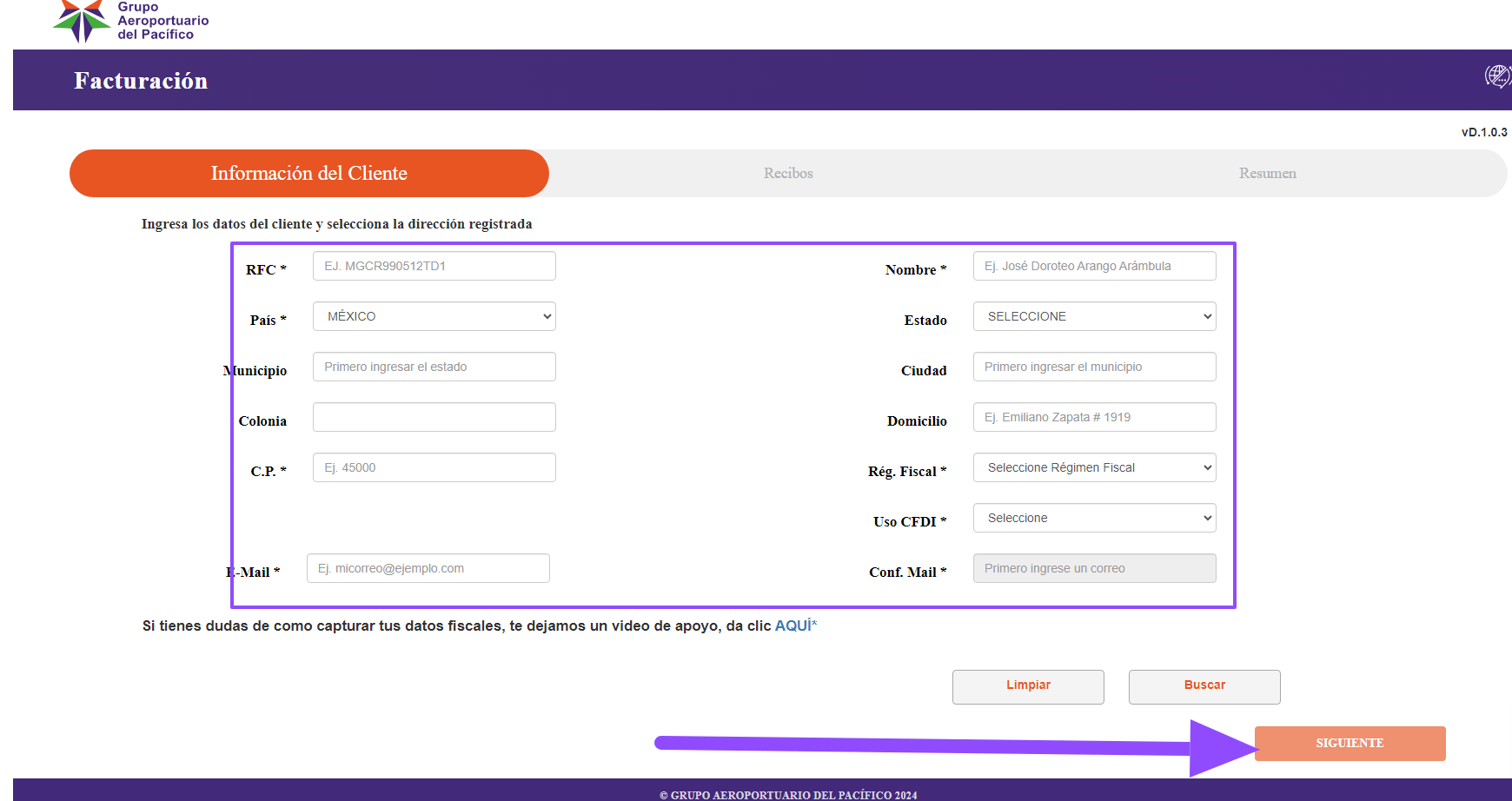Click the Grupo Aeroportuario del Pacífico logo

pyautogui.click(x=130, y=21)
